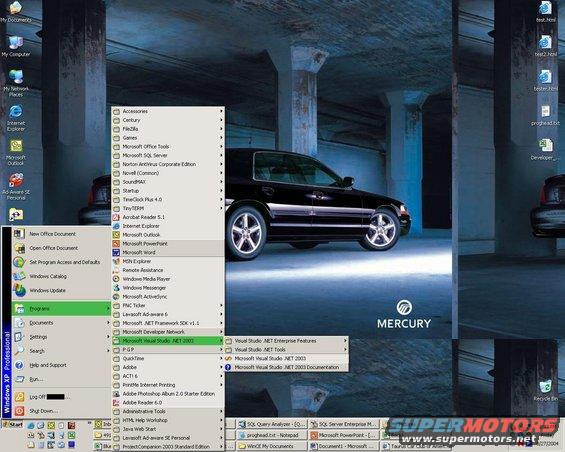This screenshot has width=565, height=452.
Task: Open Help and Support
Action: (61, 365)
